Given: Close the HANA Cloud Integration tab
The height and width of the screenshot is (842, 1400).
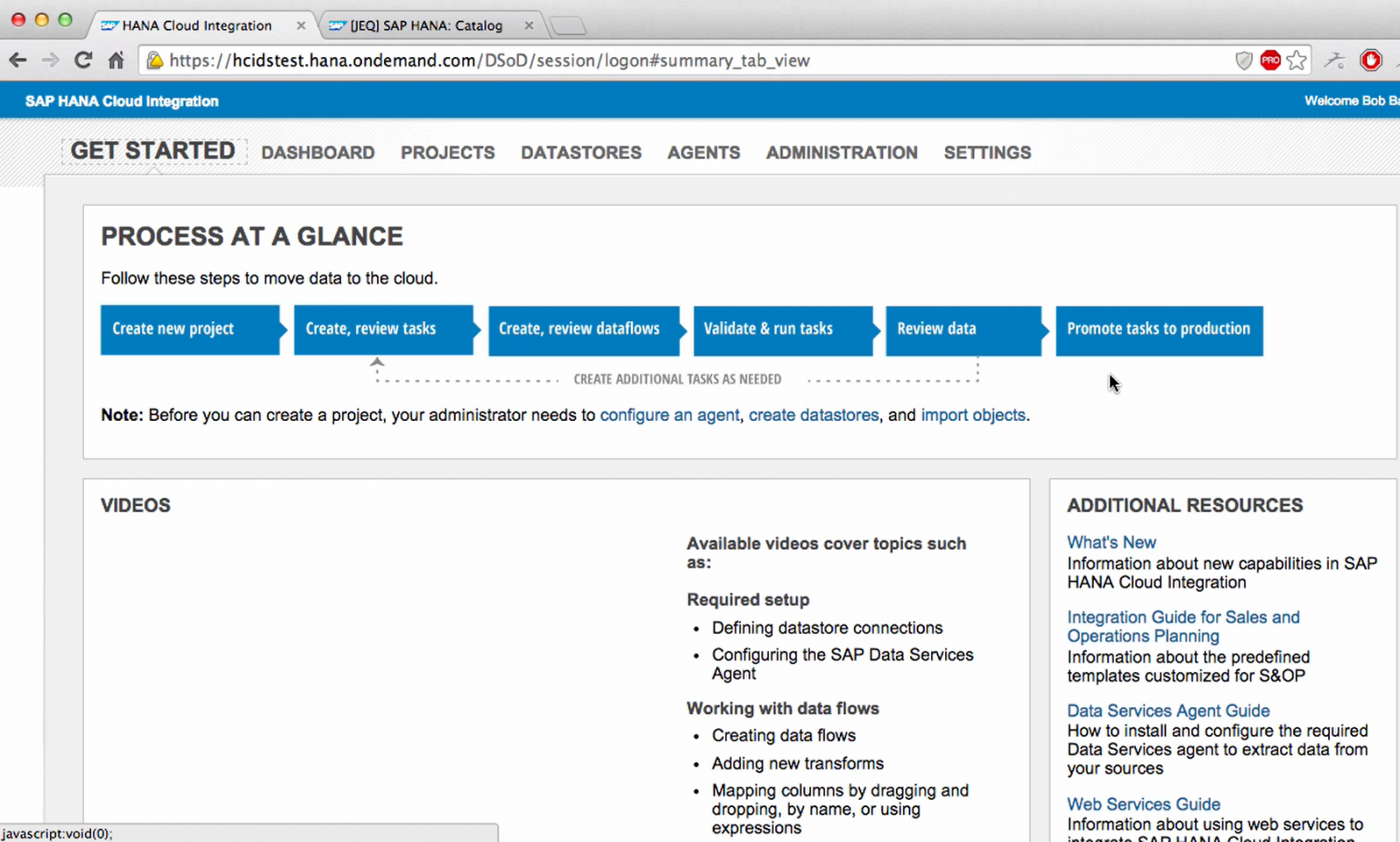Looking at the screenshot, I should 301,25.
